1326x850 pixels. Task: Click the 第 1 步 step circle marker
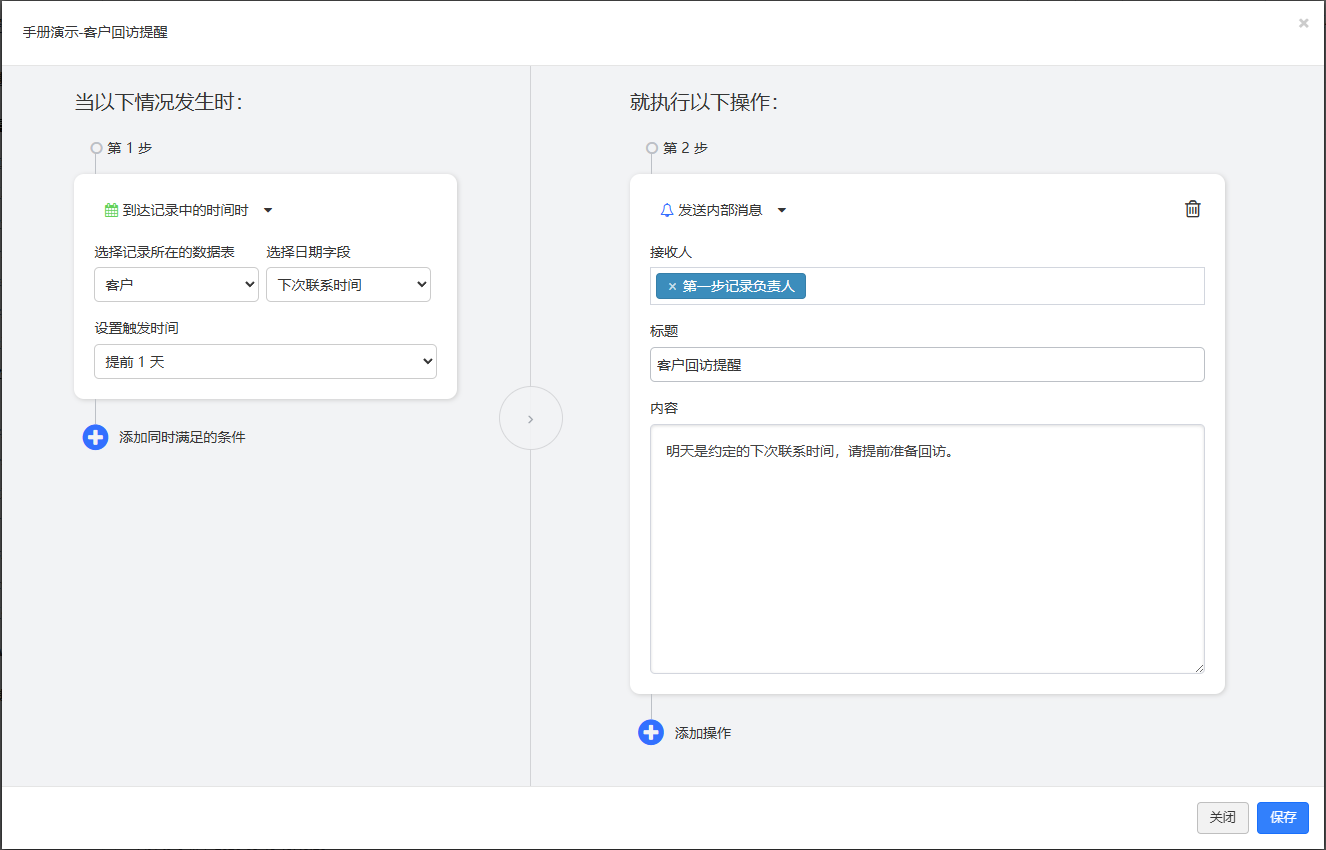coord(96,148)
